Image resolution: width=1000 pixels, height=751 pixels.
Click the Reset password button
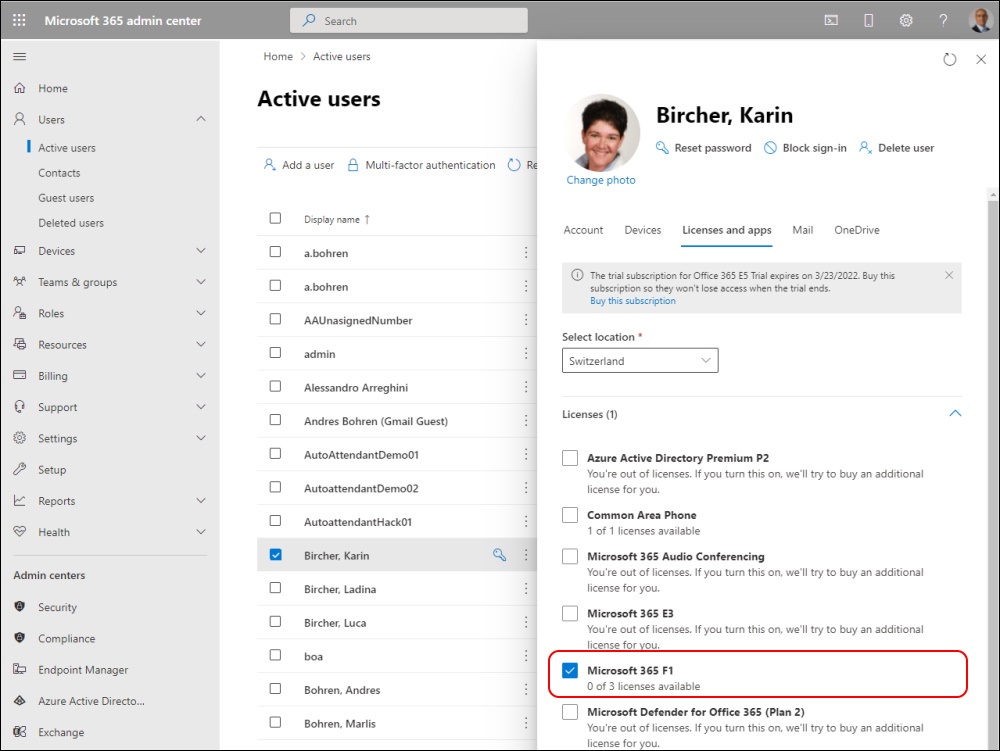coord(703,148)
